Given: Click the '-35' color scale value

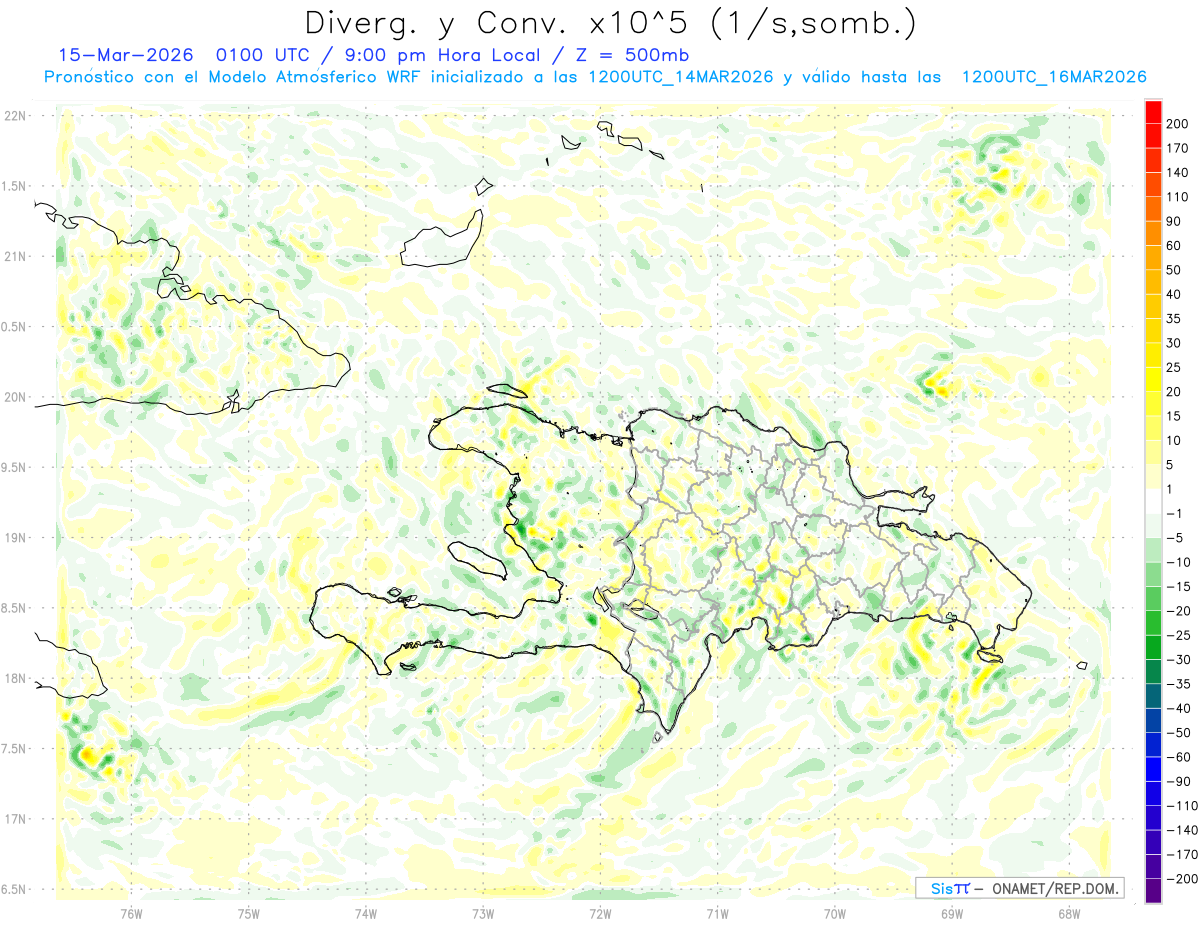Looking at the screenshot, I should (1179, 684).
